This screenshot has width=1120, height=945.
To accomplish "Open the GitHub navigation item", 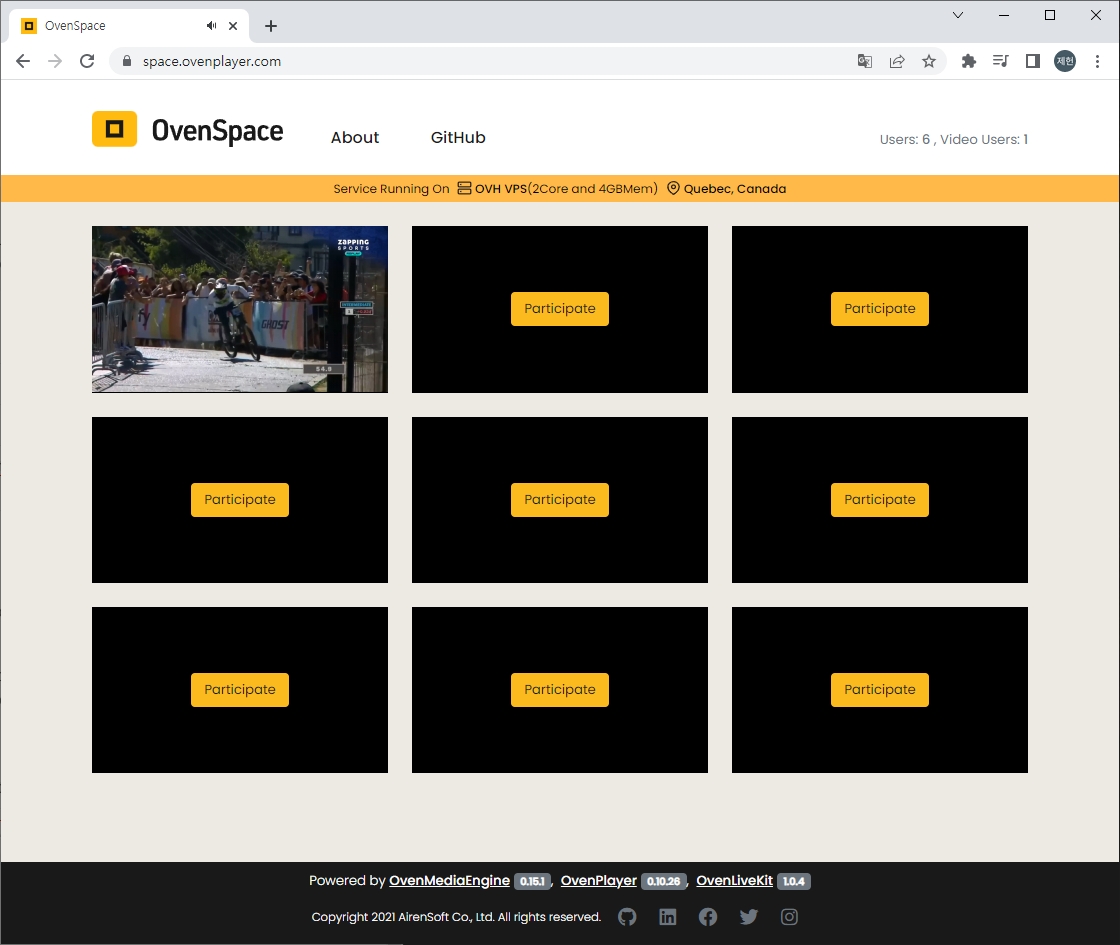I will pos(458,138).
